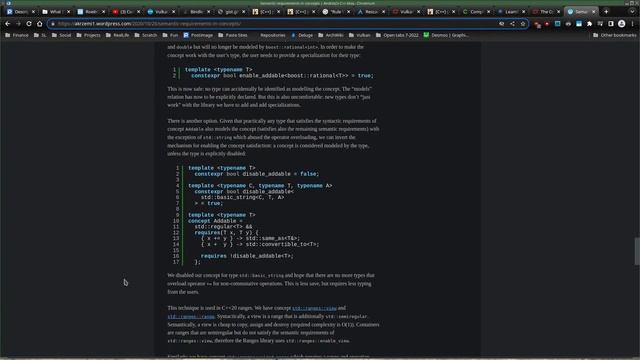
Task: Click the page vertical scrollbar thumb
Action: coord(636,251)
